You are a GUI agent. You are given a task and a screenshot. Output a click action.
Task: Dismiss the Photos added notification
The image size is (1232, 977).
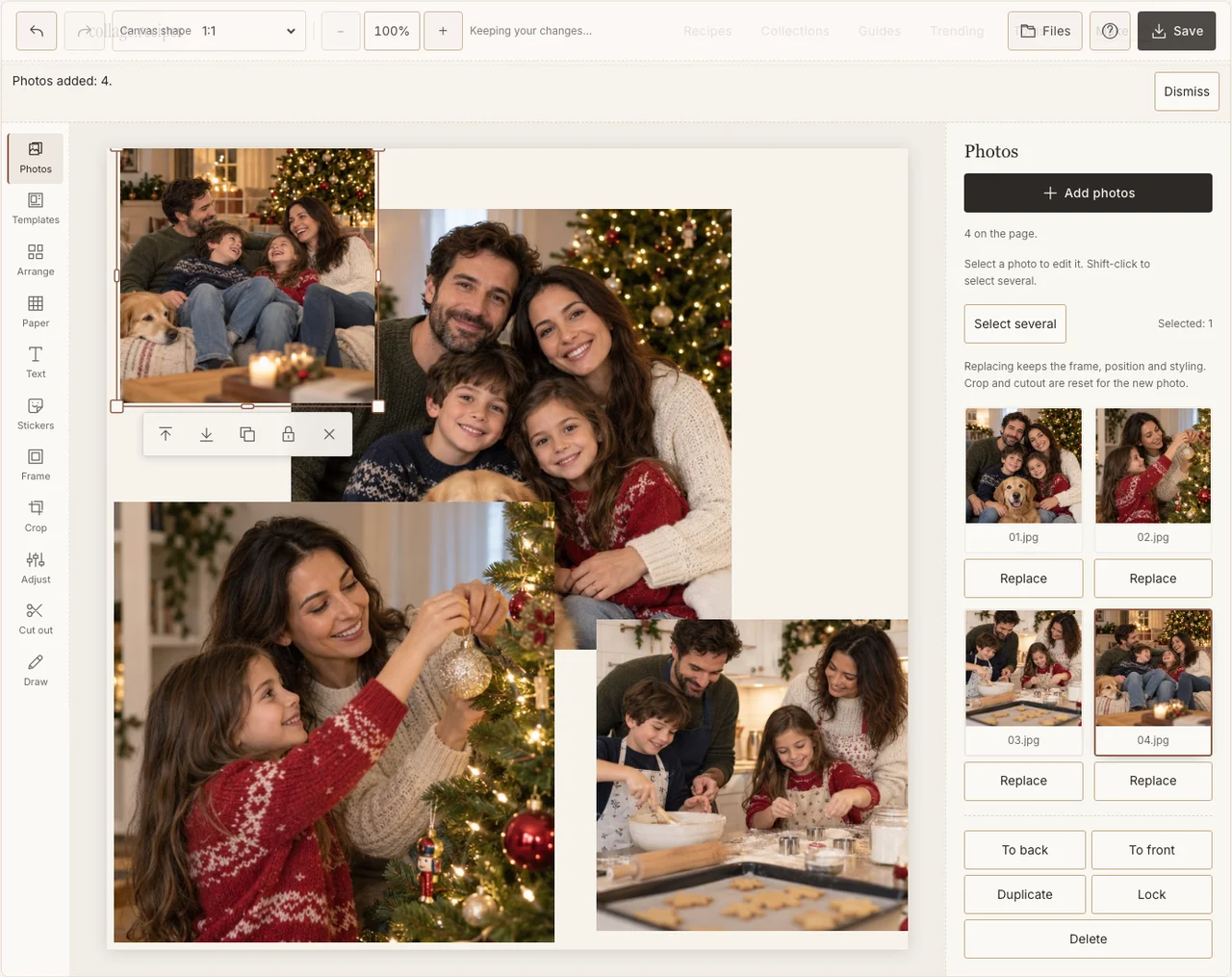pos(1187,91)
